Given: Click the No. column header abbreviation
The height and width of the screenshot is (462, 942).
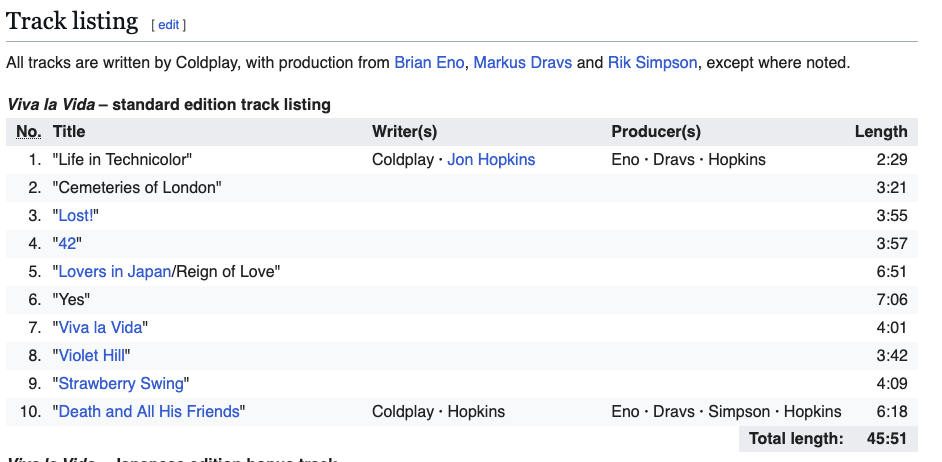Looking at the screenshot, I should (29, 132).
